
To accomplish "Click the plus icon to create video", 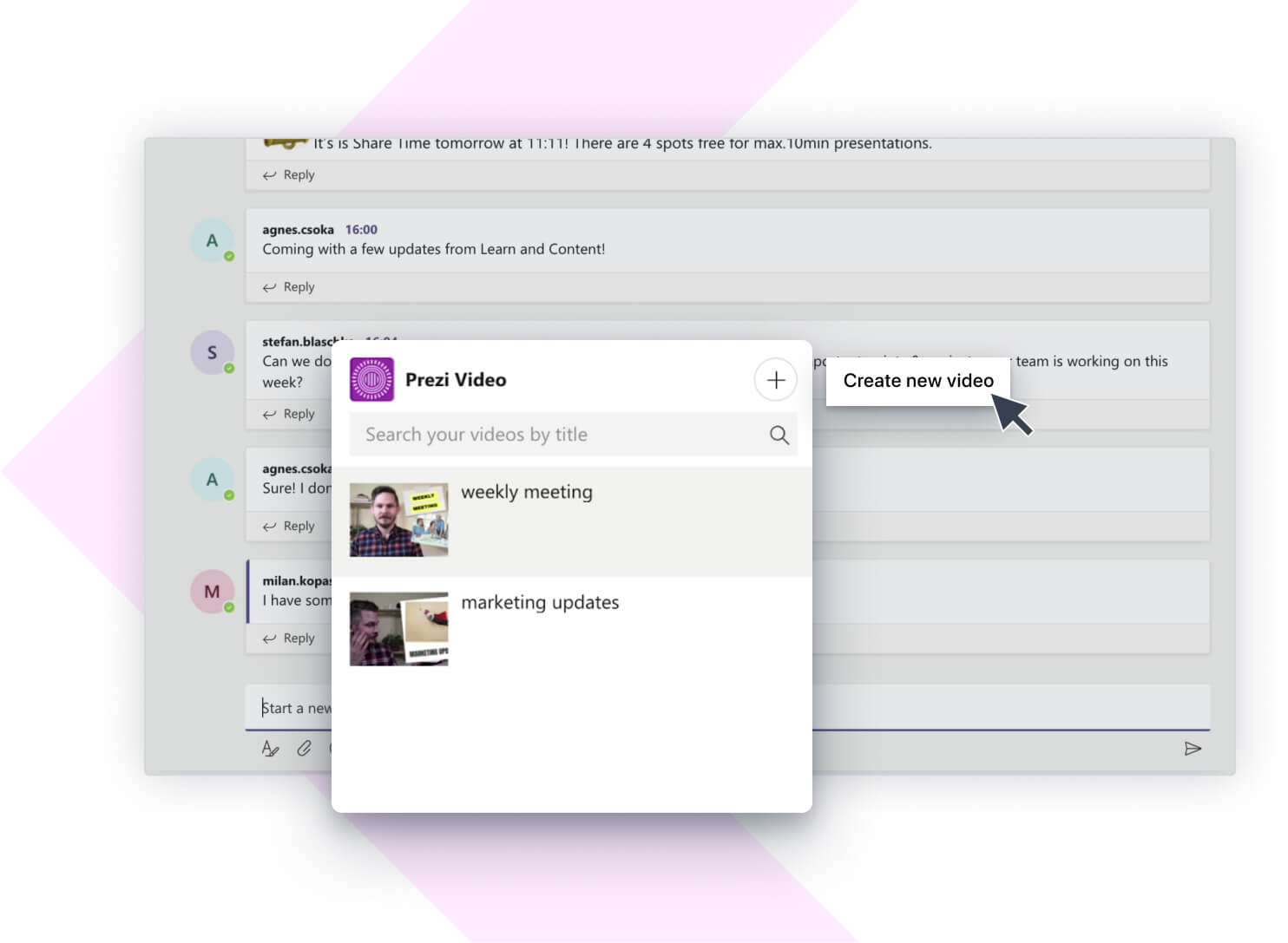I will [x=775, y=380].
